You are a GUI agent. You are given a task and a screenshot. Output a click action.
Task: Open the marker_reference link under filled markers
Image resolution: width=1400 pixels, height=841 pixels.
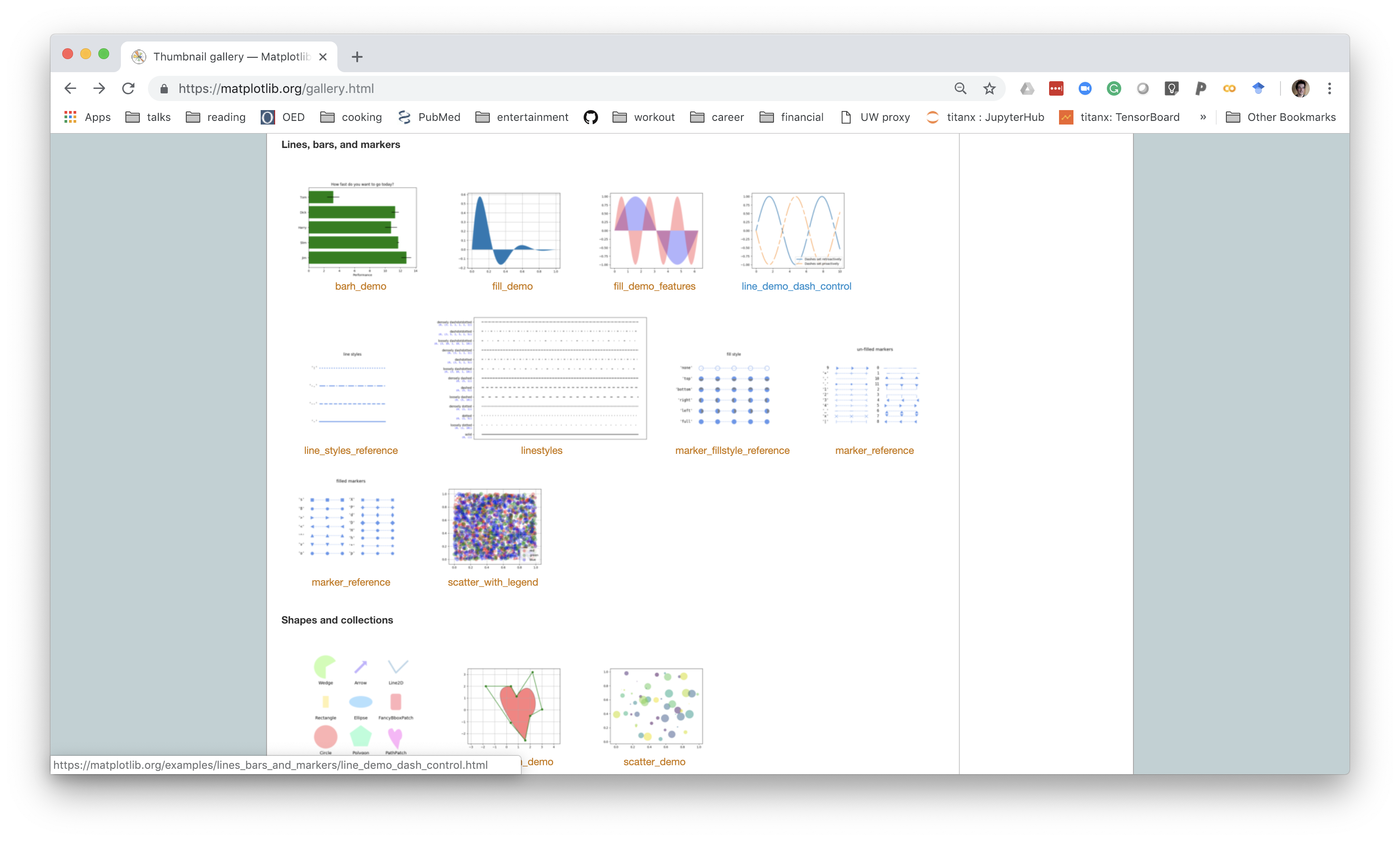click(x=350, y=582)
